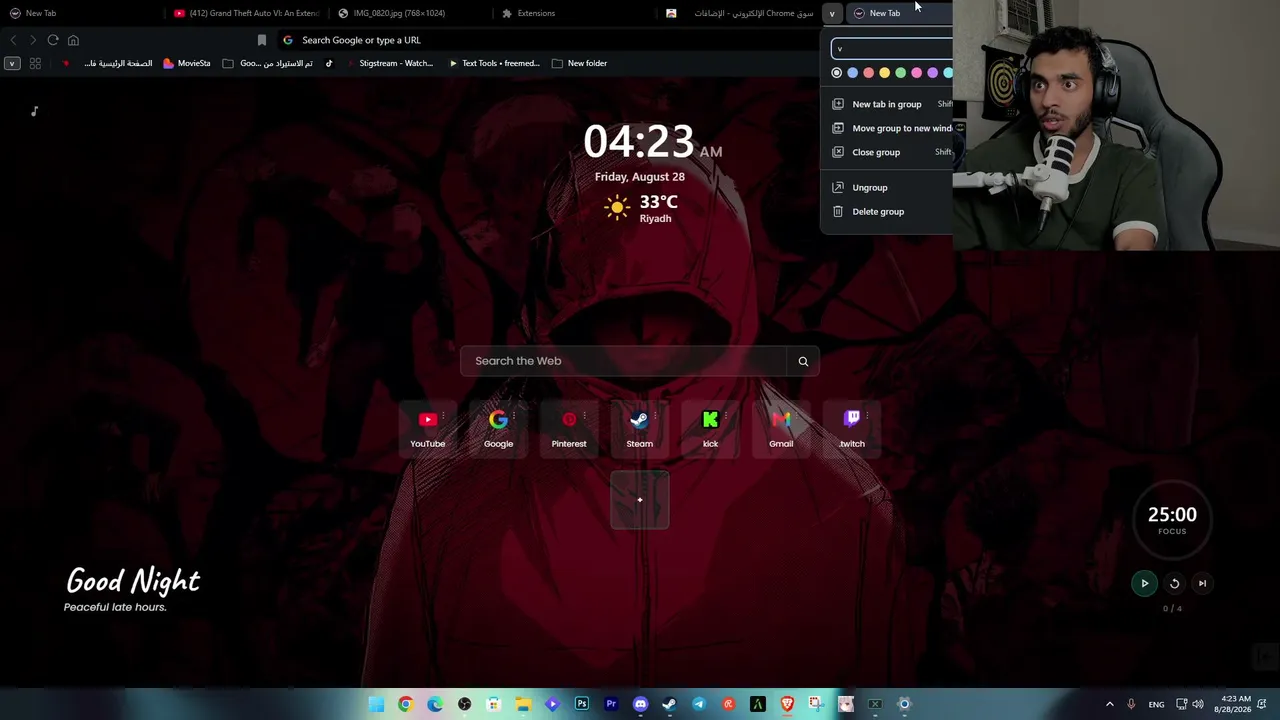Open the MovieSta bookmark
The width and height of the screenshot is (1280, 720).
tap(187, 63)
